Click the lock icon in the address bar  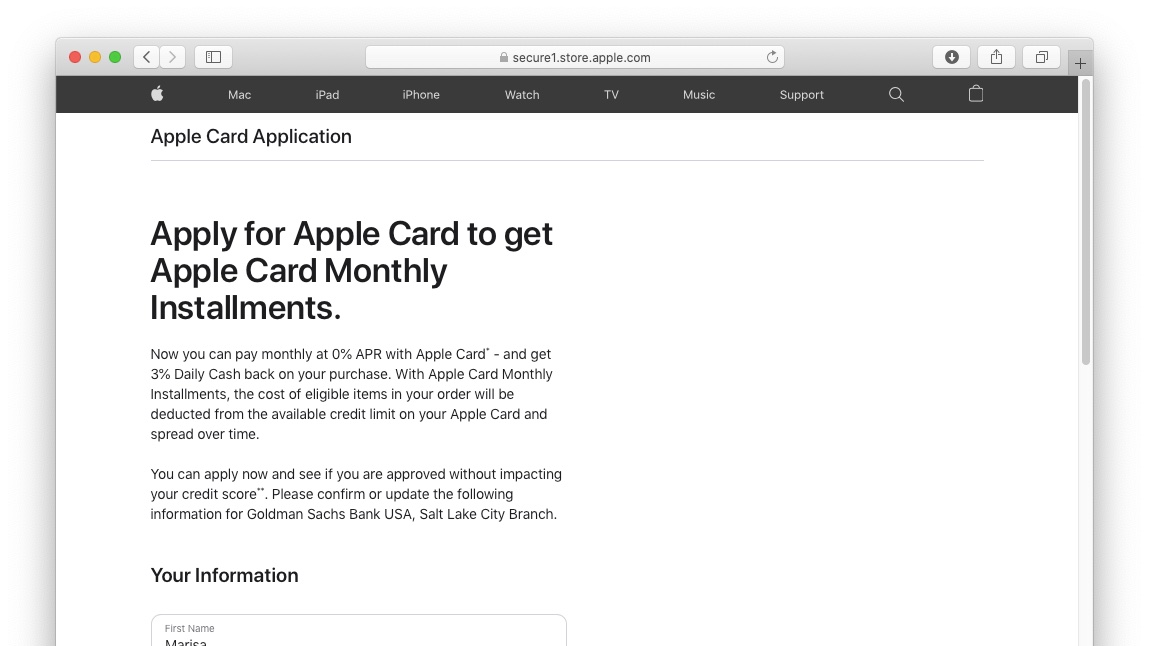[x=503, y=57]
